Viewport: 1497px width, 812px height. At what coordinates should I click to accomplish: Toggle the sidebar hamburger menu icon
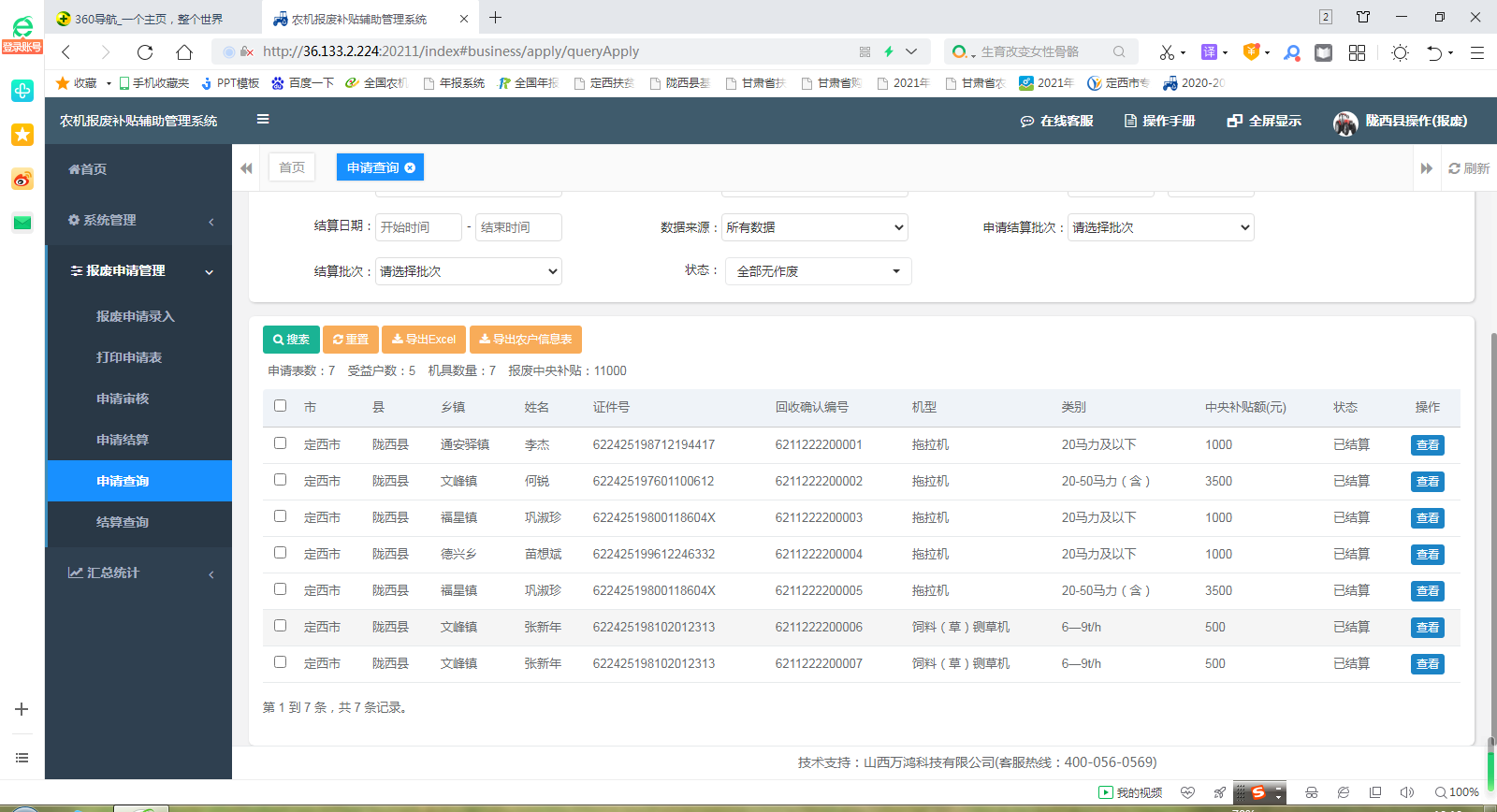point(263,120)
